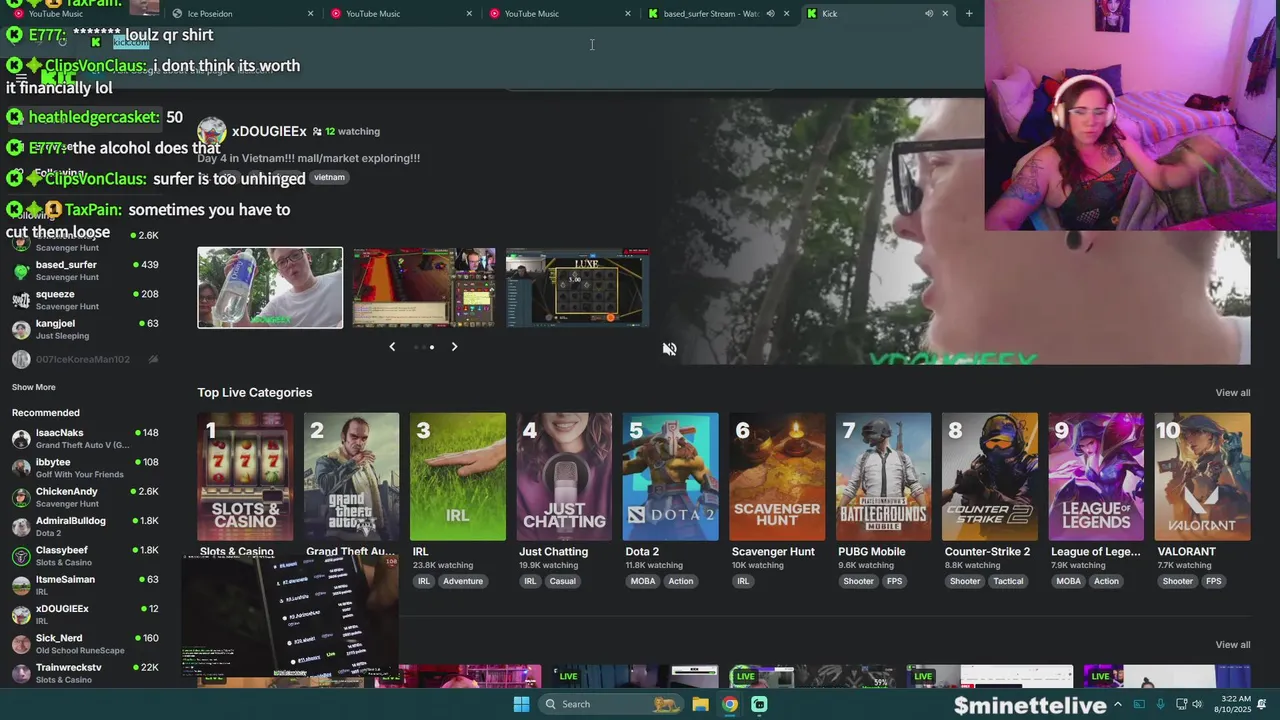The height and width of the screenshot is (720, 1280).
Task: Open IsaacNaks recommended channel
Action: pyautogui.click(x=85, y=438)
